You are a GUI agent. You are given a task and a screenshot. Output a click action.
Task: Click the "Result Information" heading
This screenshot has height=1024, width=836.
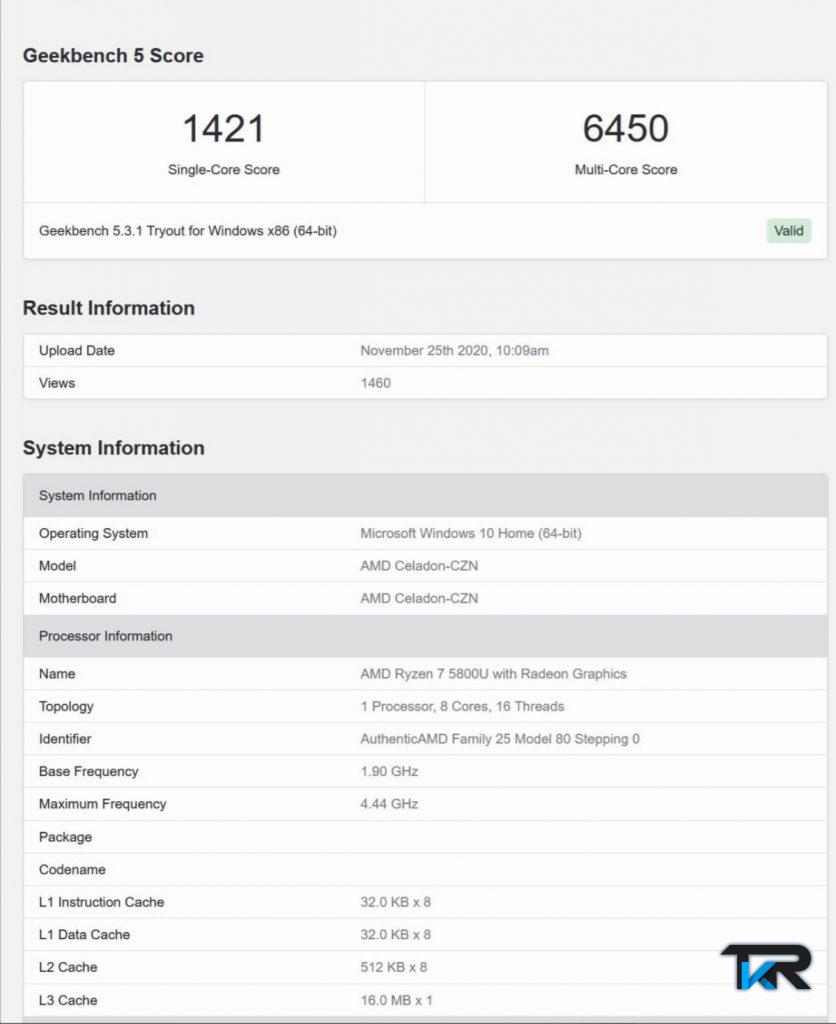108,308
